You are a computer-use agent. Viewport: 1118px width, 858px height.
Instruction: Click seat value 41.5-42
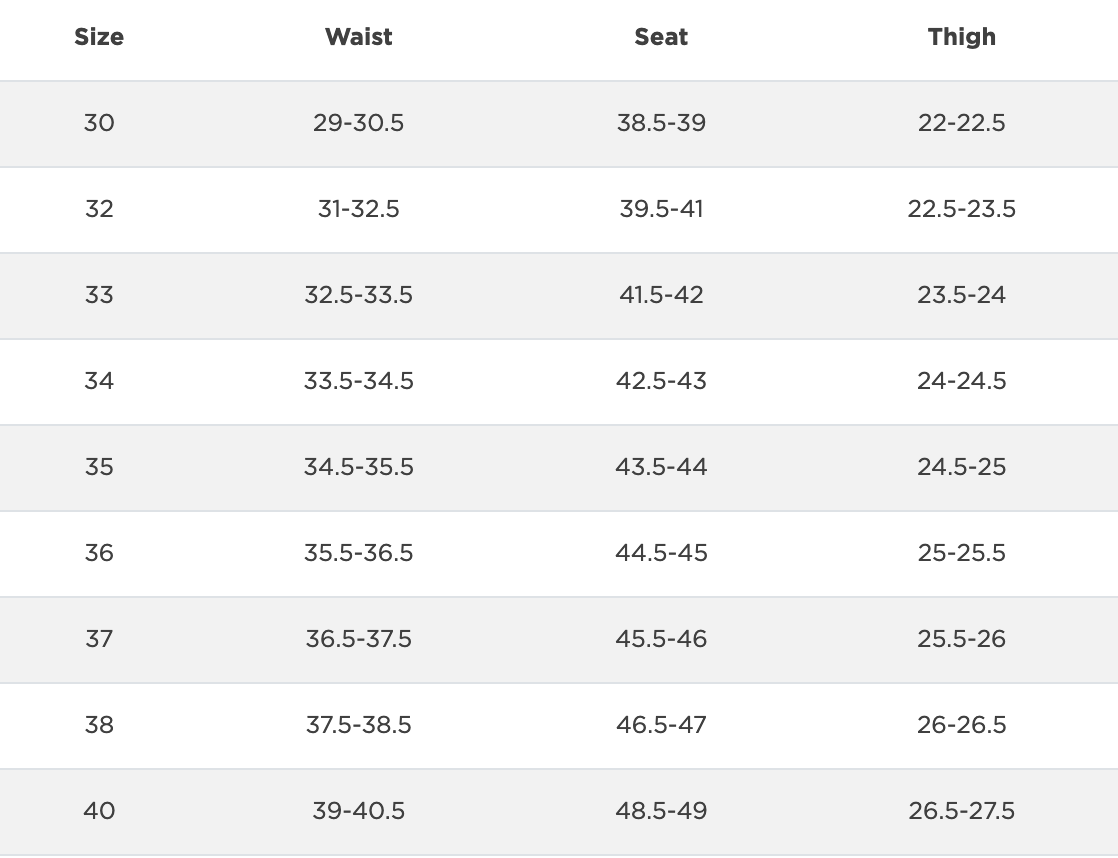click(x=661, y=295)
